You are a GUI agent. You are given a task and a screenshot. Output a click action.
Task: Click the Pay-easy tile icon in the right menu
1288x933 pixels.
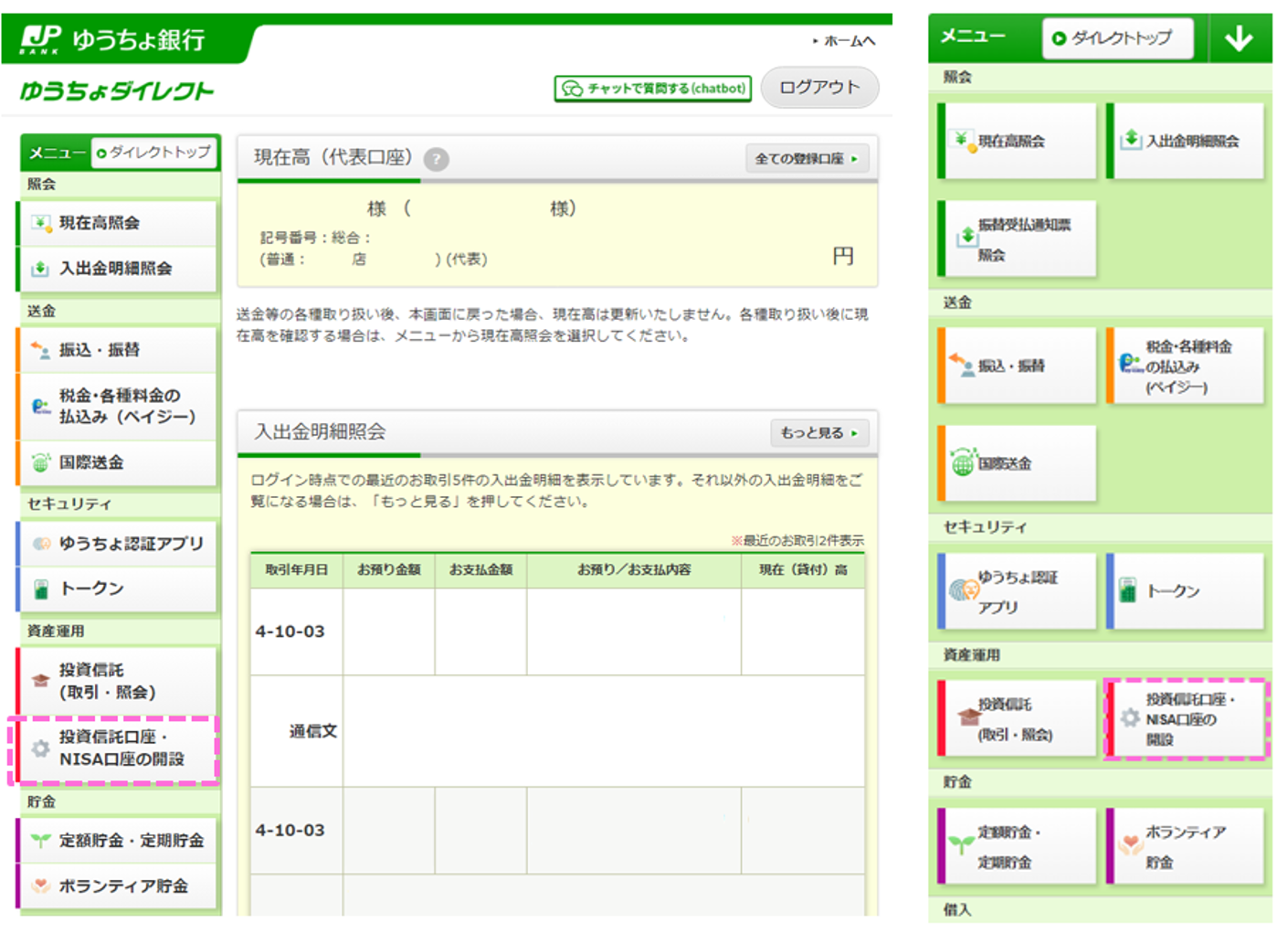(1131, 364)
